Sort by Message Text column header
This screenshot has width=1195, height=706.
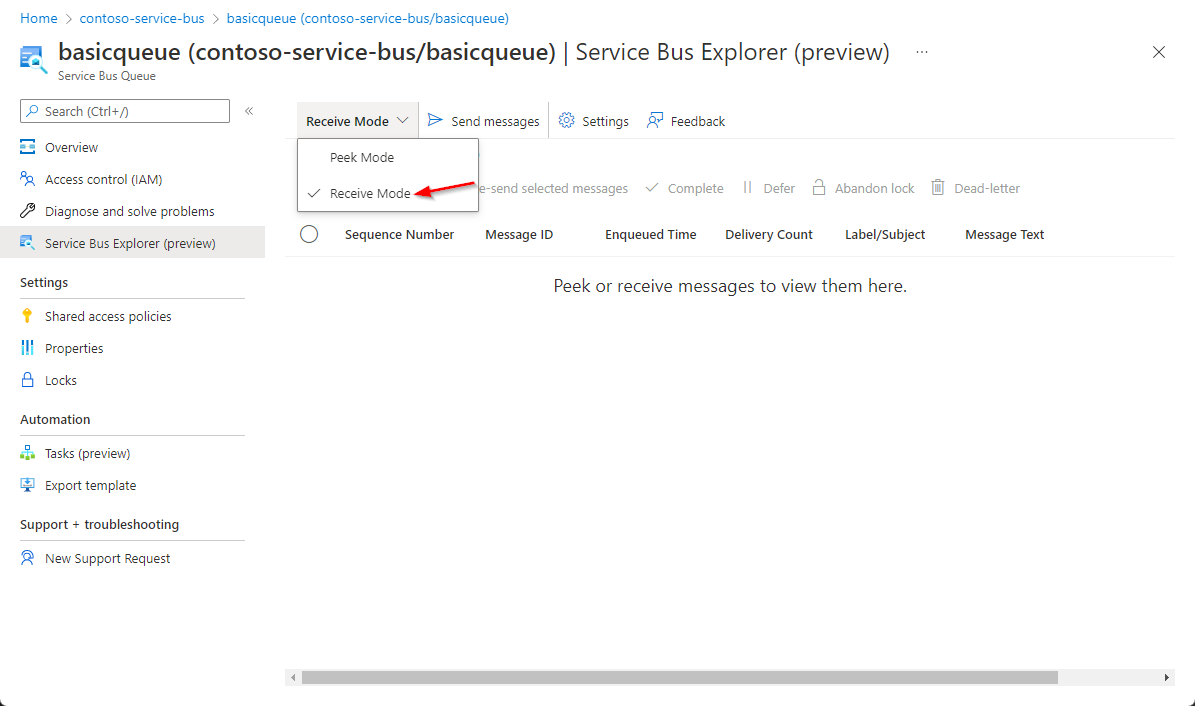pos(1004,235)
